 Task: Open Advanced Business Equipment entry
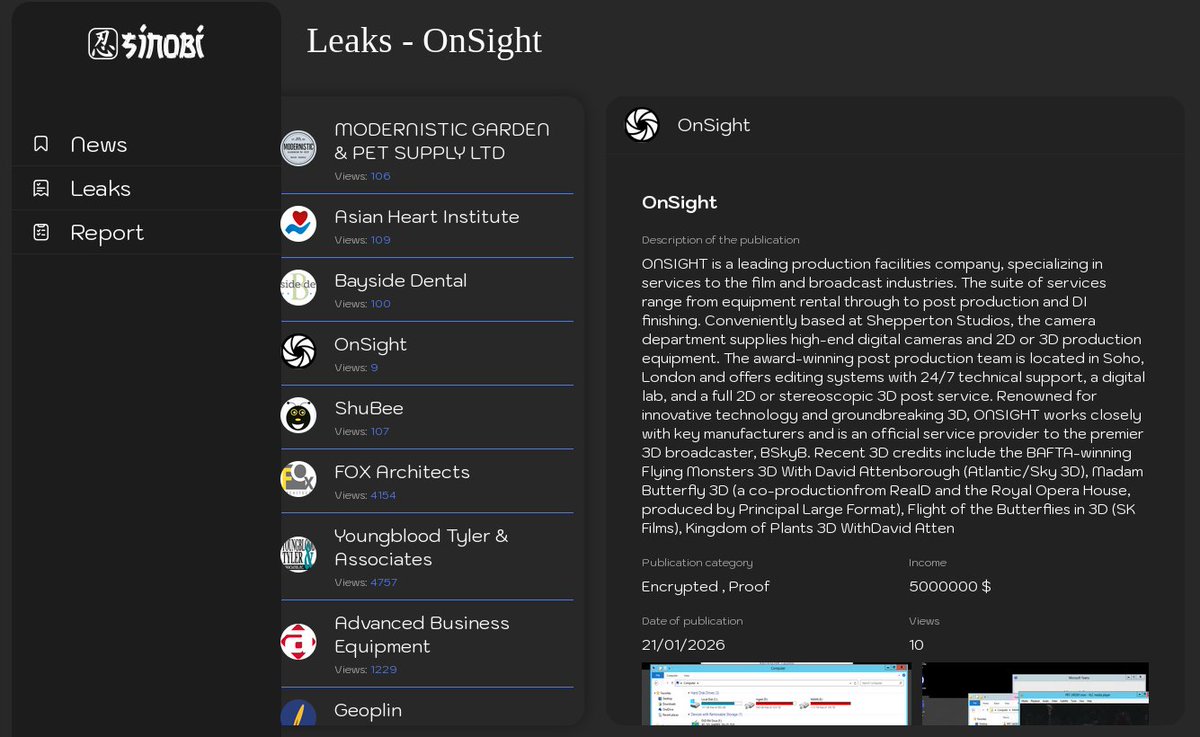427,643
